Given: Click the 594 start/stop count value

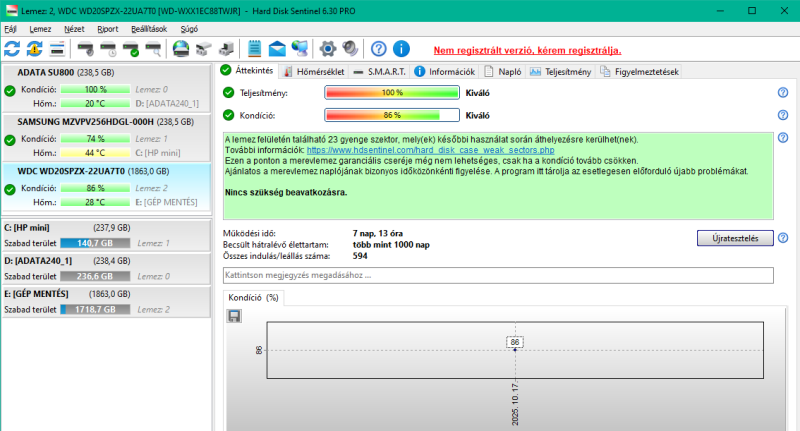Looking at the screenshot, I should click(x=360, y=256).
